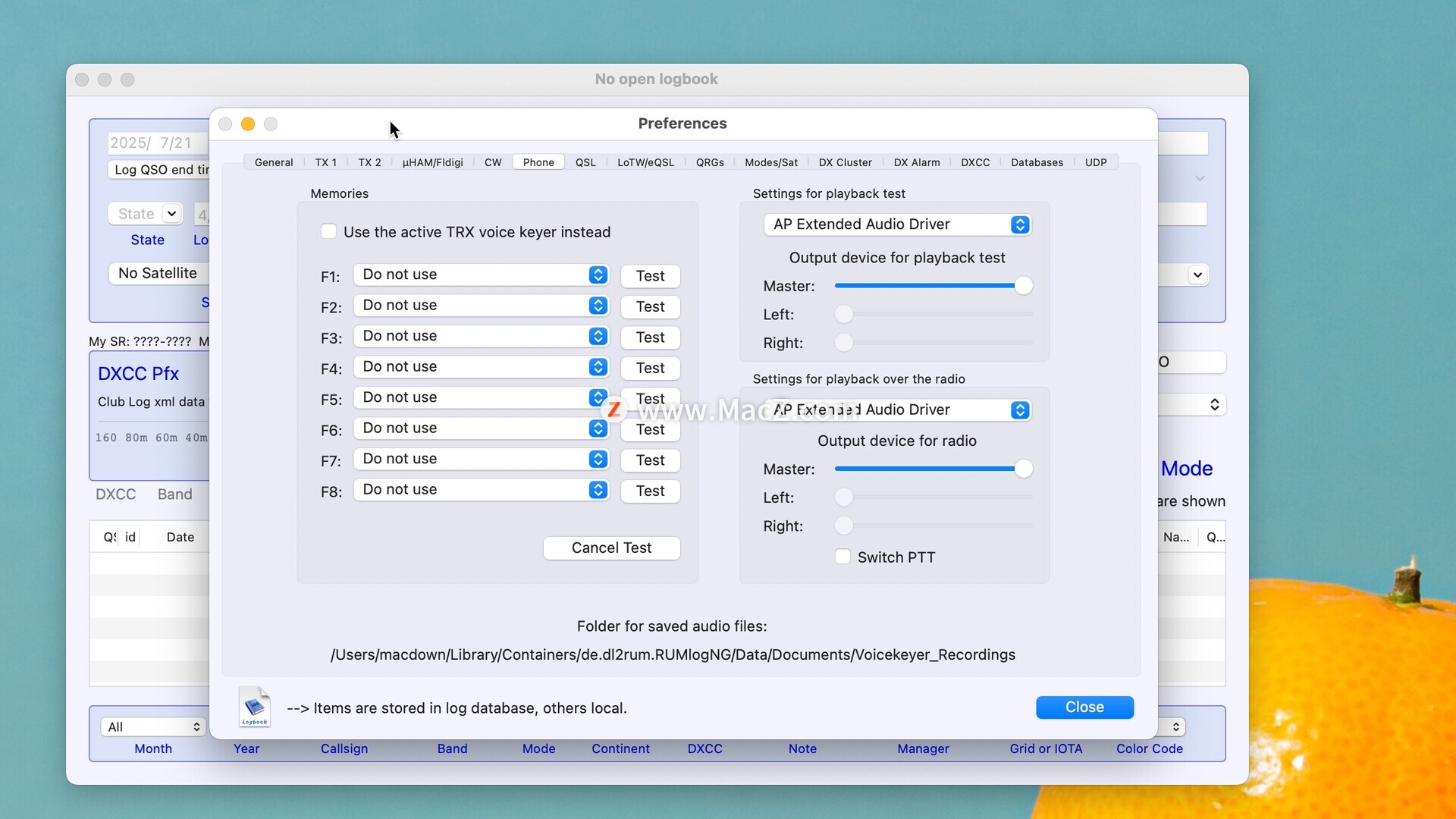The image size is (1456, 819).
Task: Adjust radio output Right slider
Action: click(x=934, y=526)
